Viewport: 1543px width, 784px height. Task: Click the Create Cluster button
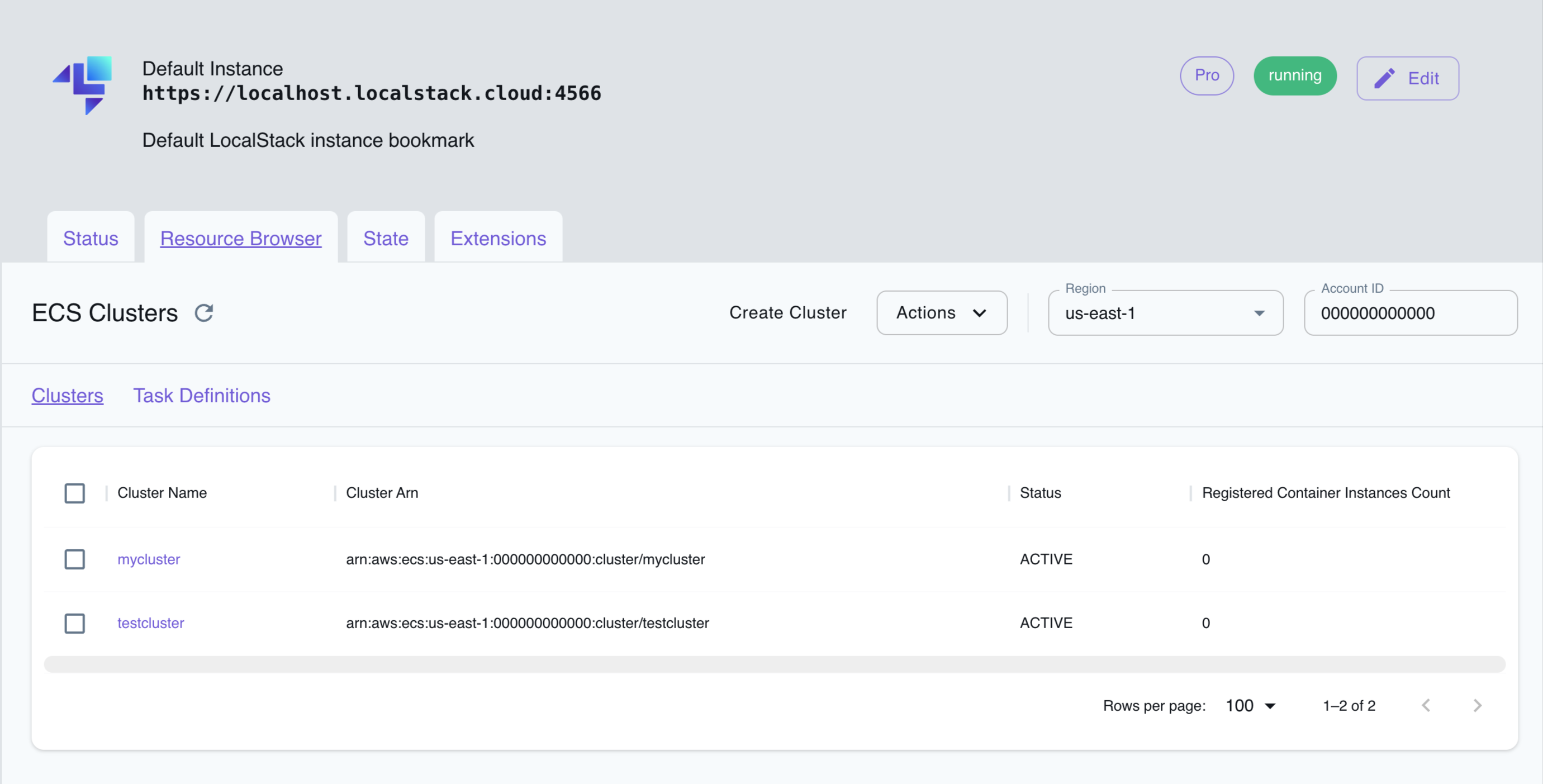(787, 312)
